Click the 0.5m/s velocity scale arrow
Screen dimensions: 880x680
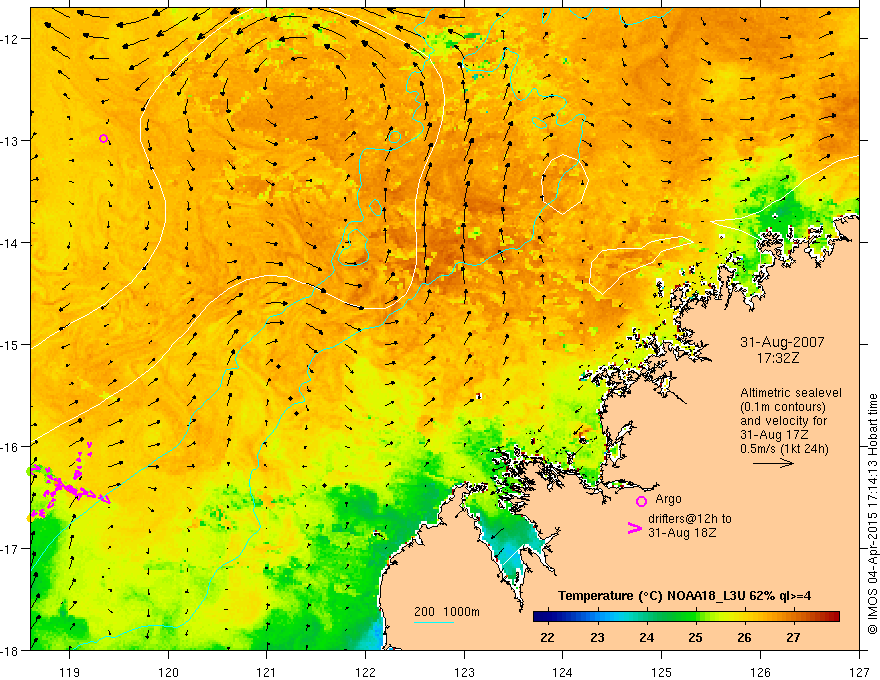click(x=773, y=463)
